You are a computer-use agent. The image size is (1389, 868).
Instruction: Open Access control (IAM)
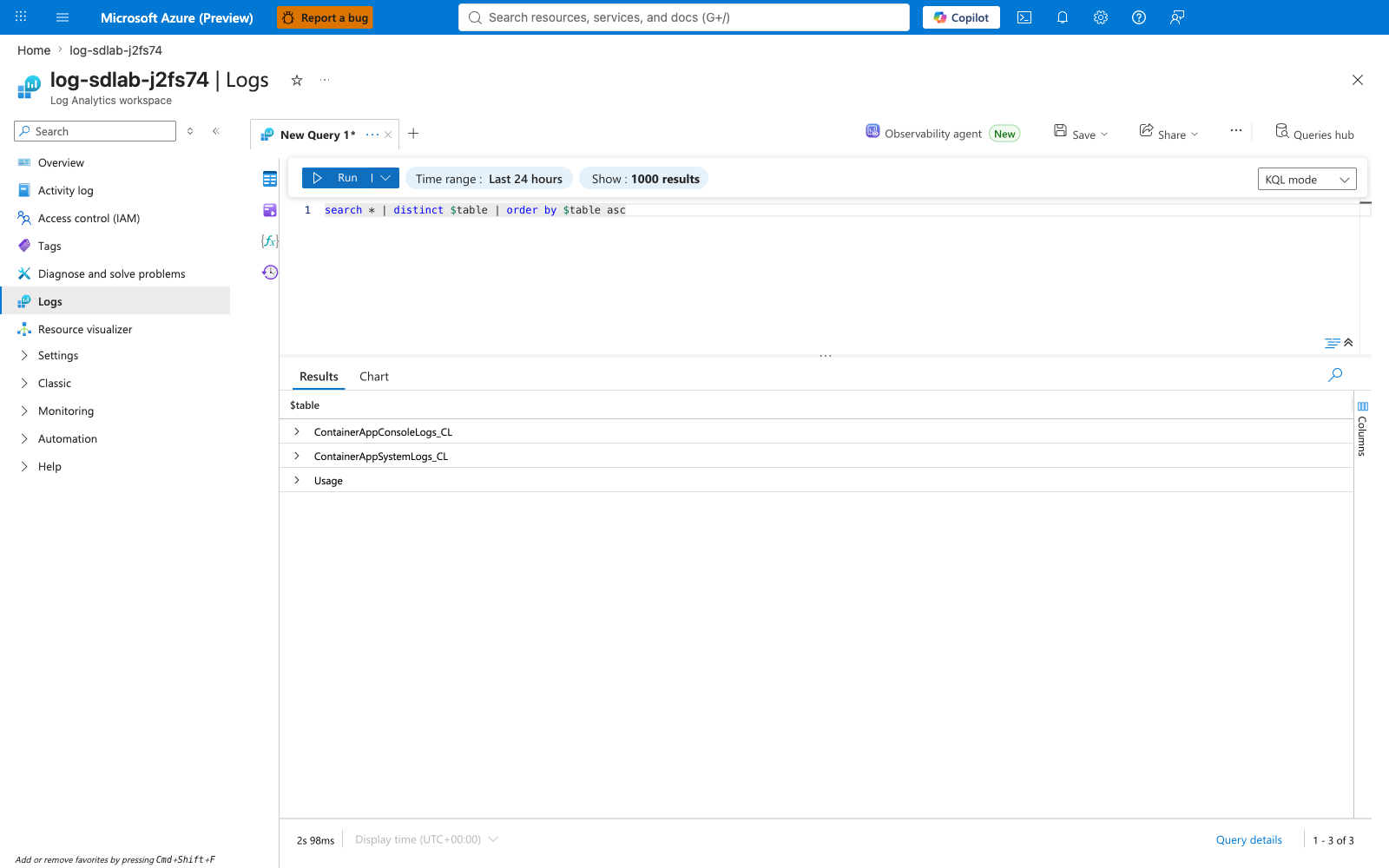pos(89,218)
